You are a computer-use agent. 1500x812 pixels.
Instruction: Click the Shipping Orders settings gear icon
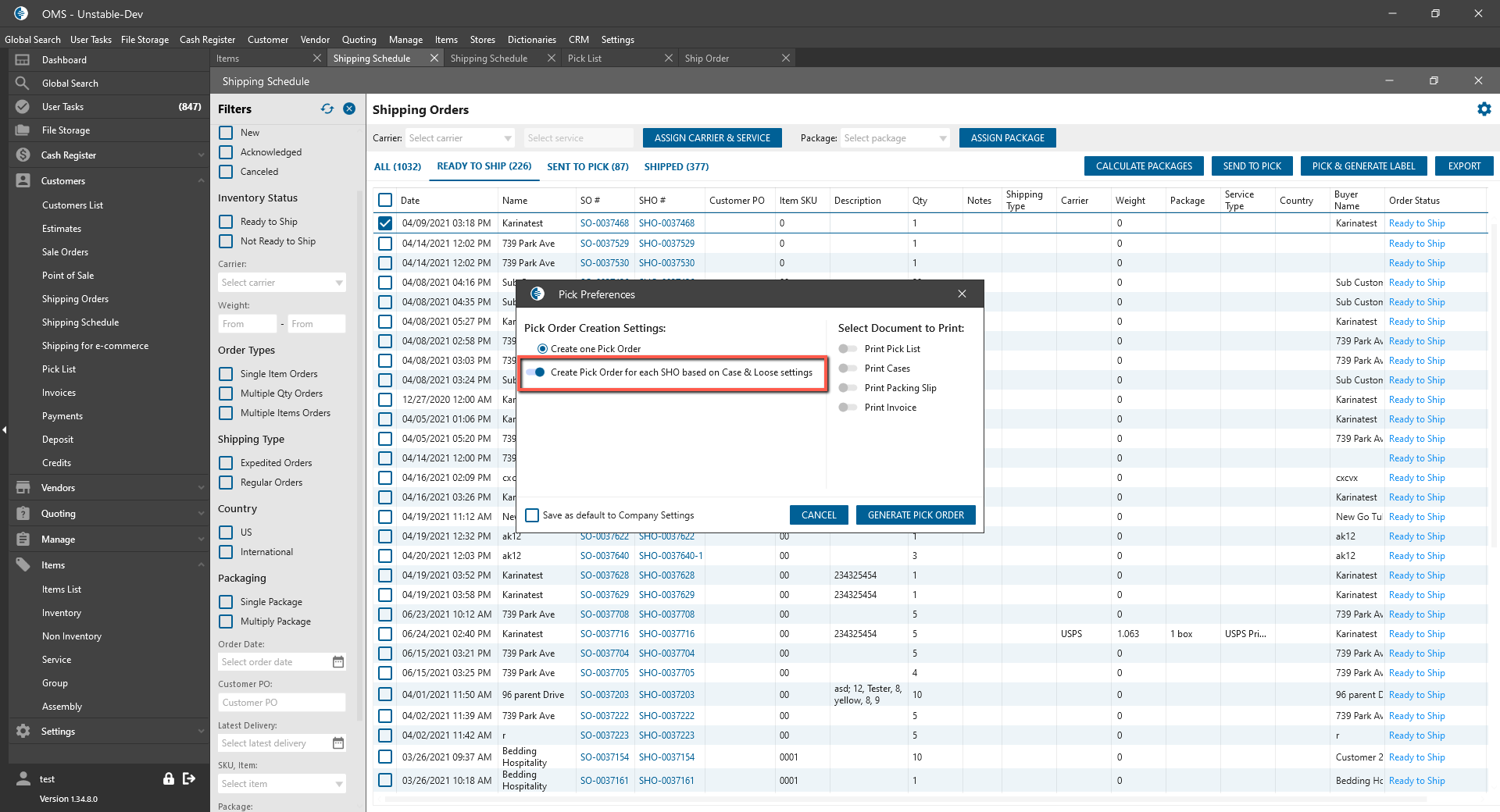[1484, 109]
